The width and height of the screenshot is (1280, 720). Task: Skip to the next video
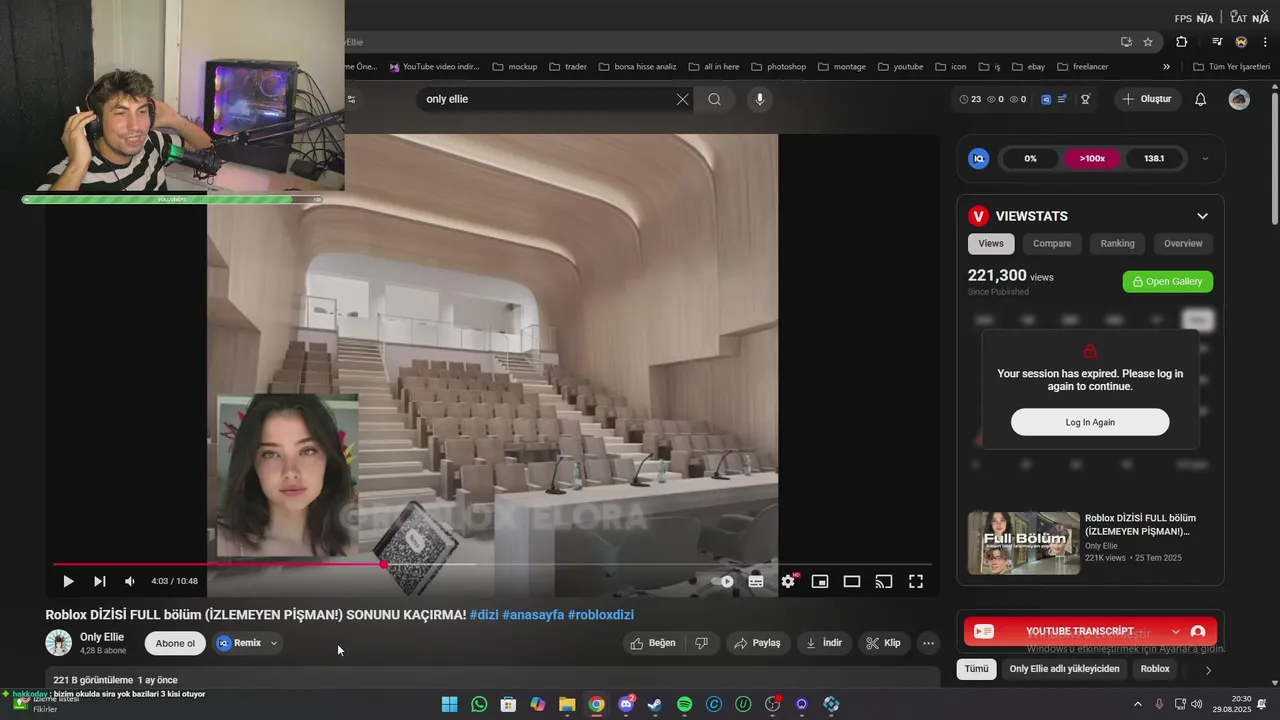pyautogui.click(x=100, y=581)
